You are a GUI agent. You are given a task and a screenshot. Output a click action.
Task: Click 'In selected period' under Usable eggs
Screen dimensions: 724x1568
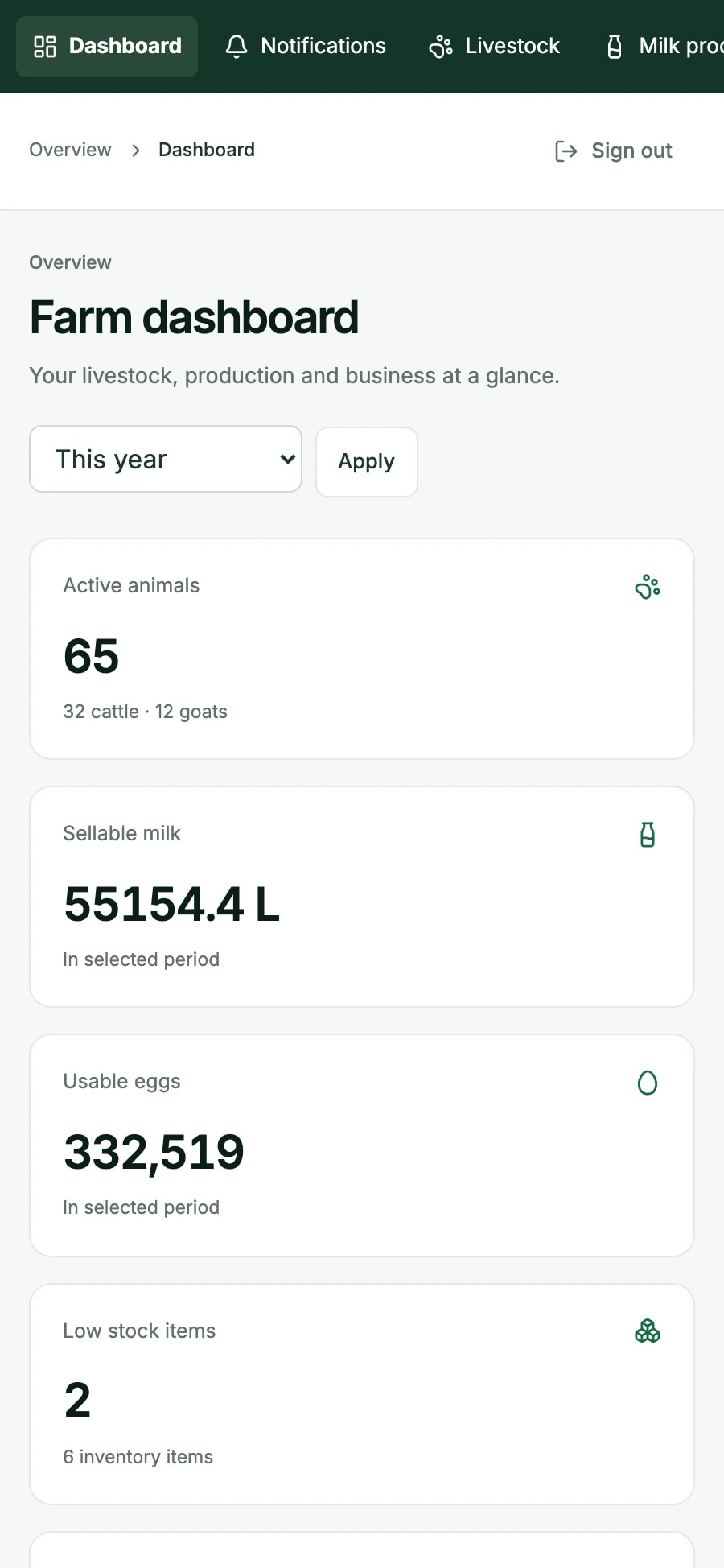(x=141, y=1207)
